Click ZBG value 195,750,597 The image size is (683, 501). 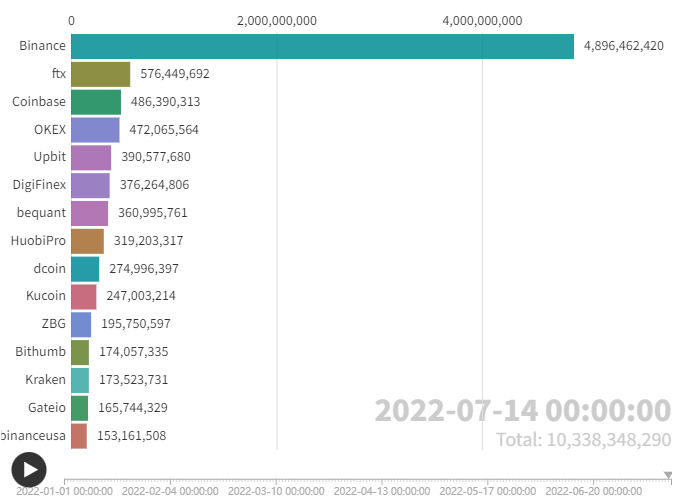tap(136, 324)
